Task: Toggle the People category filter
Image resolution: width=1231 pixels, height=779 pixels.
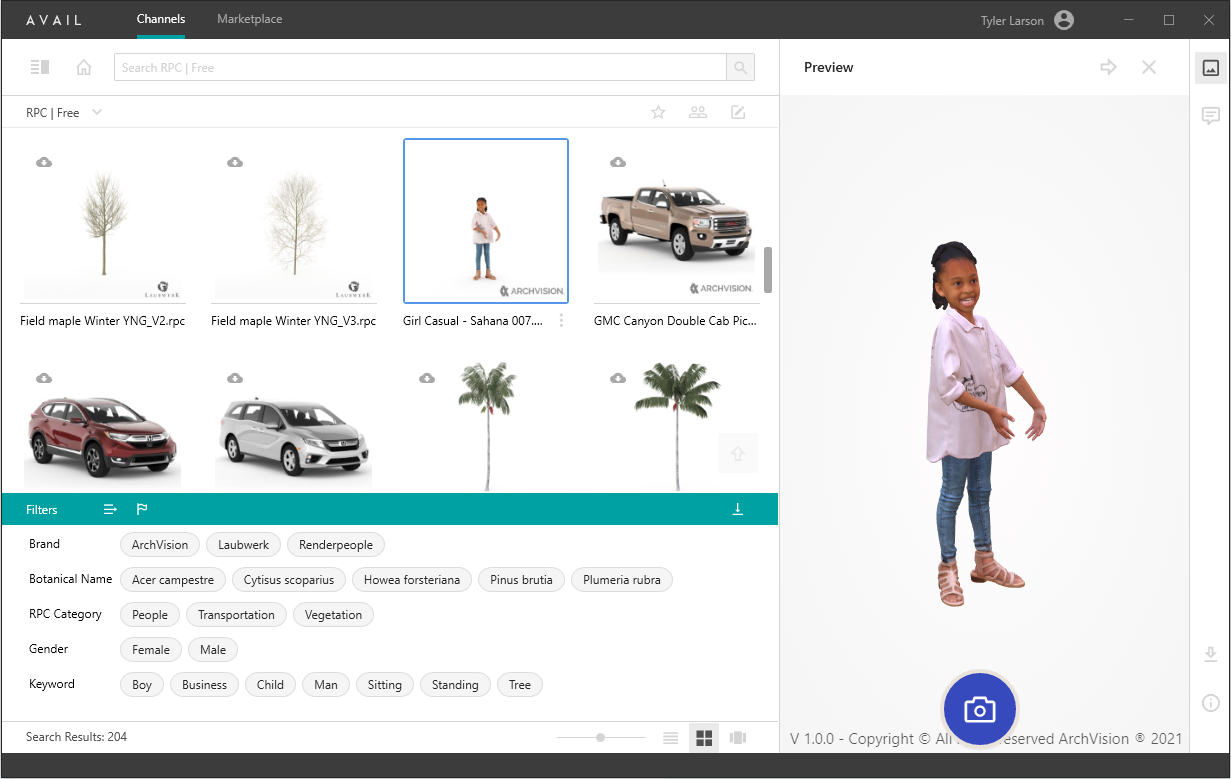Action: [x=150, y=615]
